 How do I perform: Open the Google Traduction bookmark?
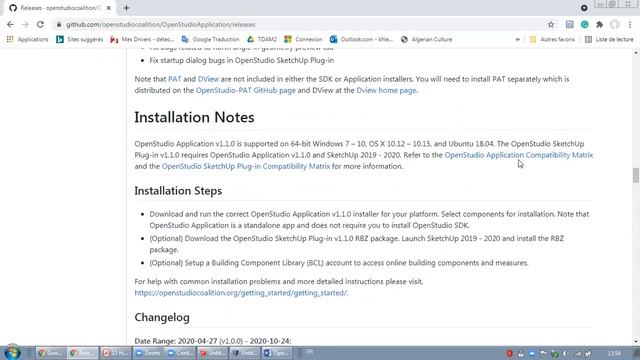click(x=211, y=39)
